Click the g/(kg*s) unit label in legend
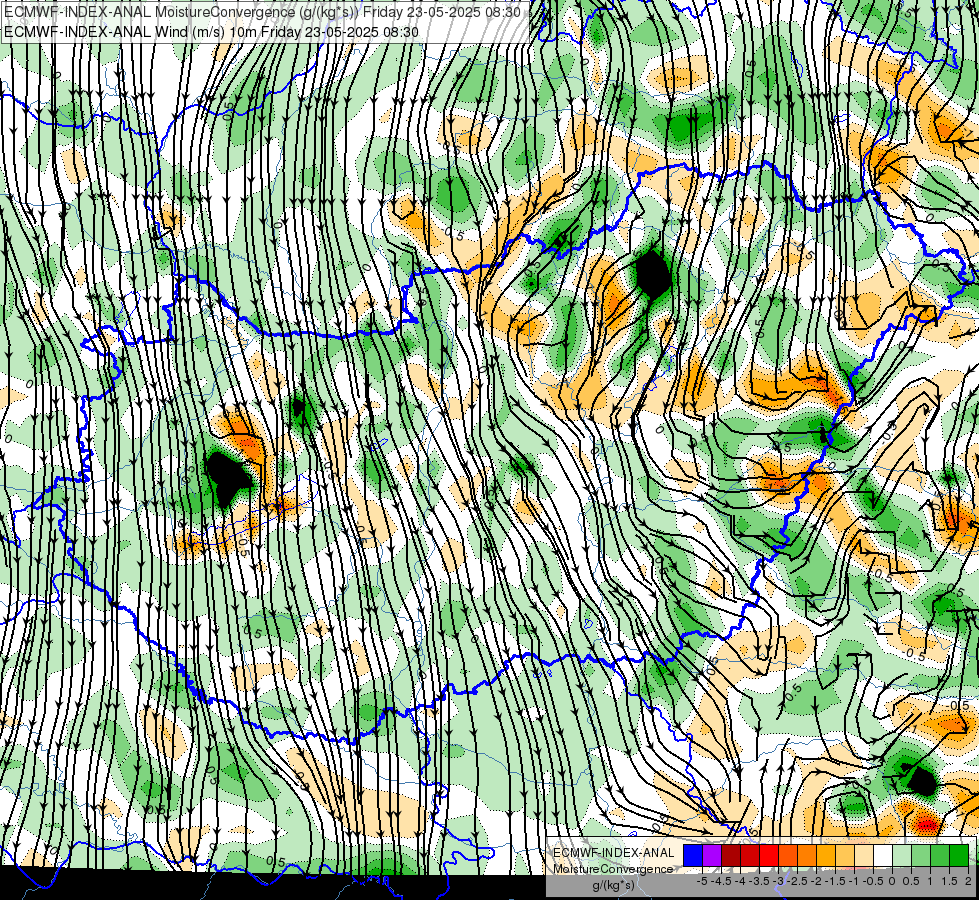 point(614,885)
